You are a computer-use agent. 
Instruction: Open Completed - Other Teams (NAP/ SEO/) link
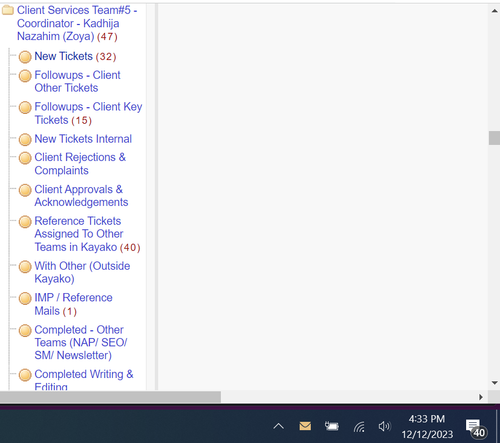(81, 342)
